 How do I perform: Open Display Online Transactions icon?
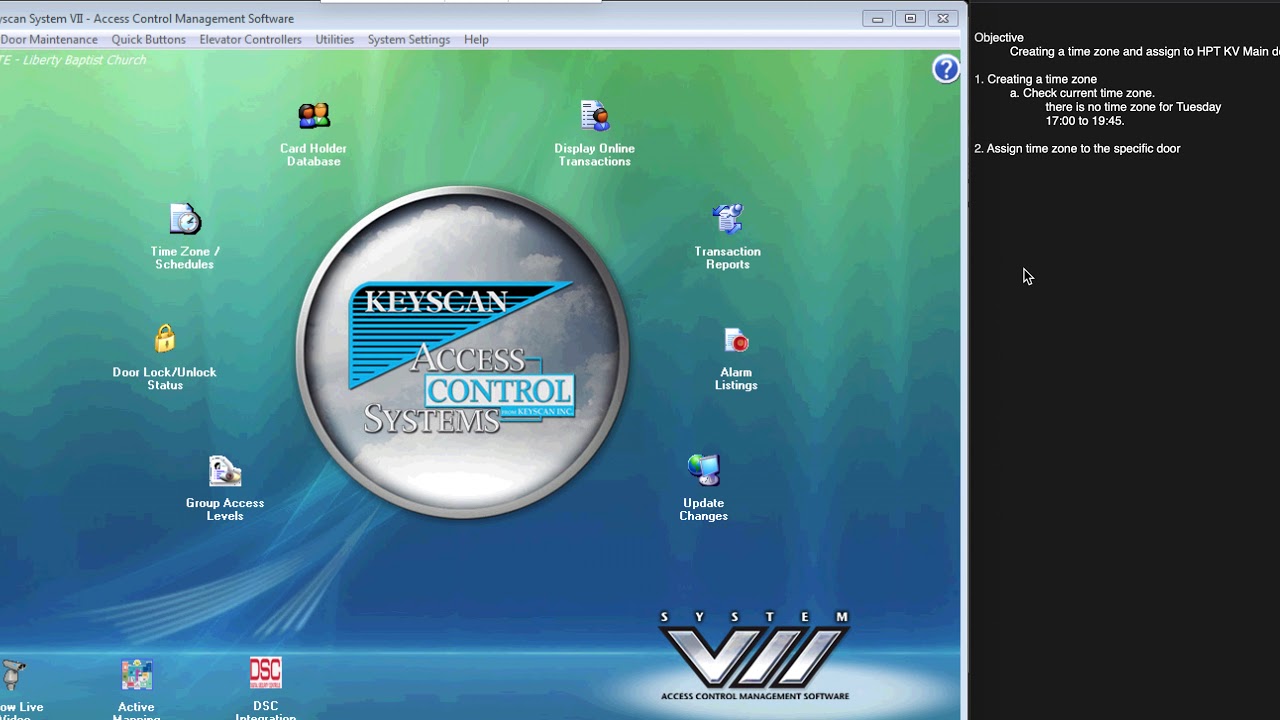click(595, 116)
